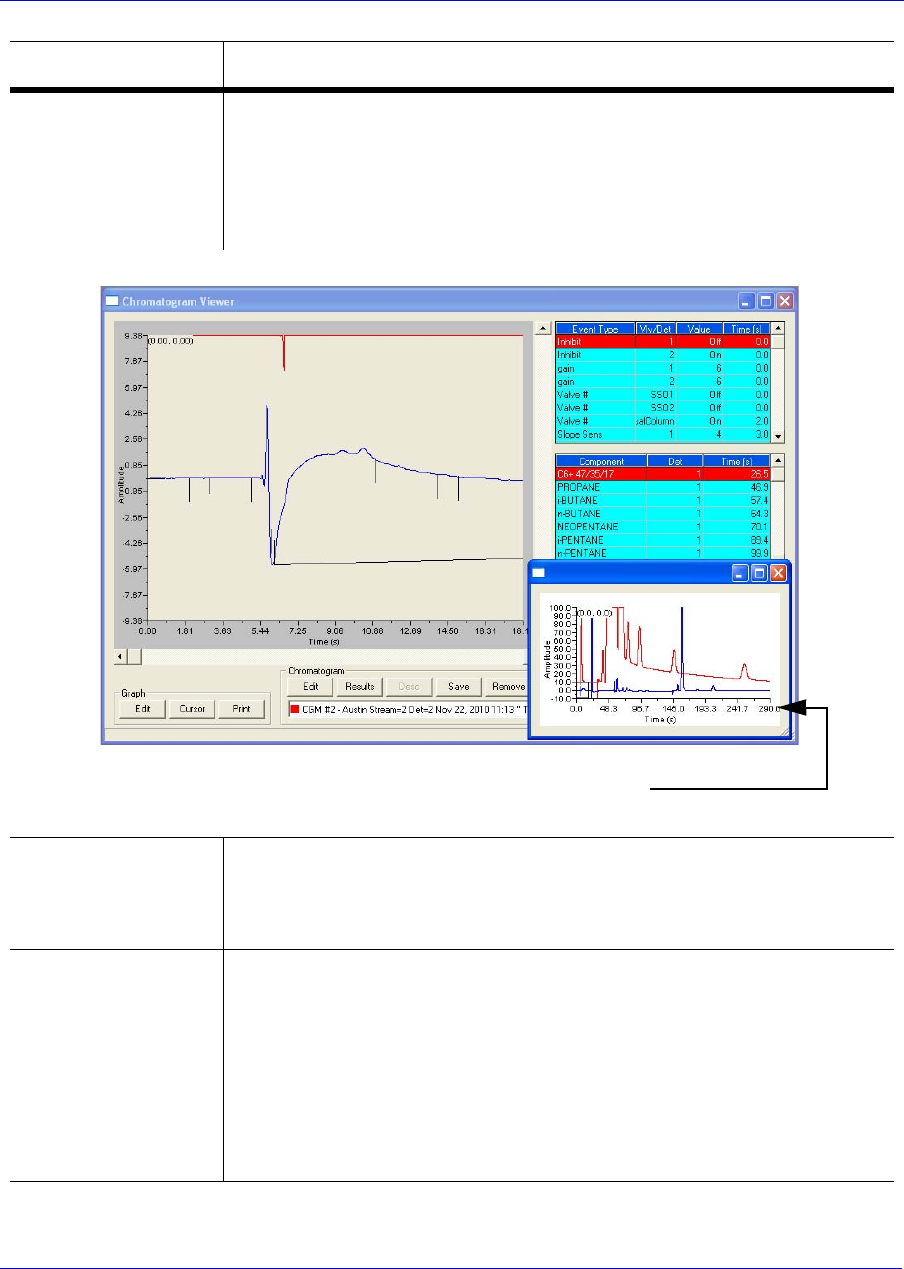This screenshot has width=904, height=1269.
Task: Click the up arrow beside the graph's top right
Action: pos(543,327)
